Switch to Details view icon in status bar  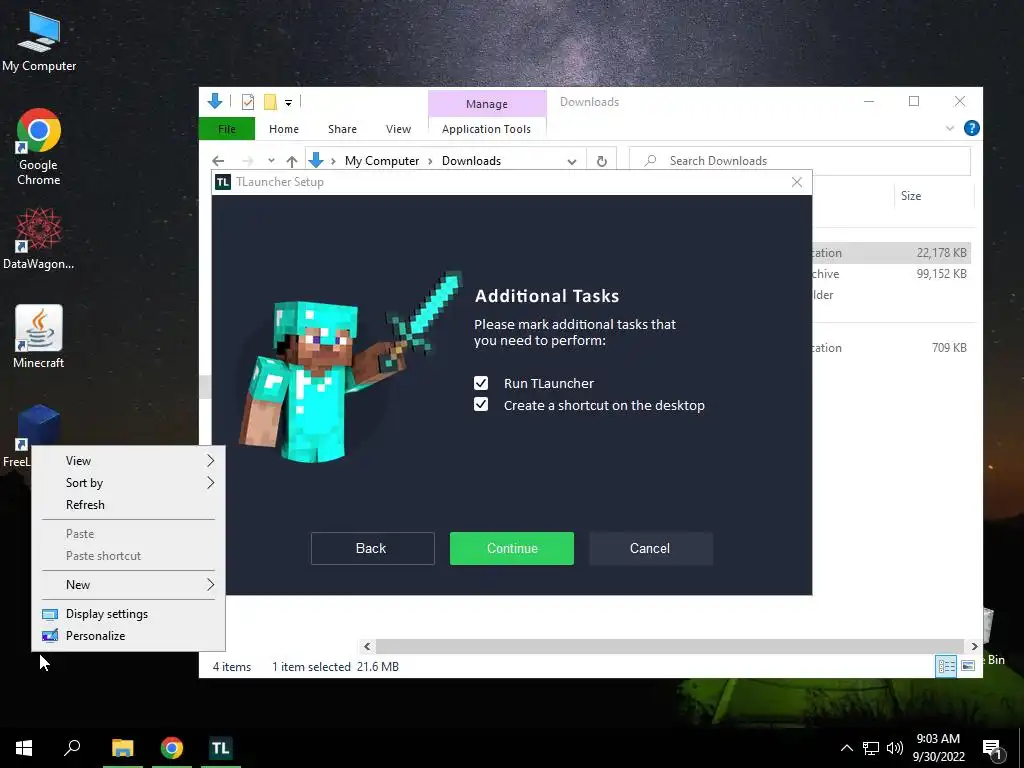pyautogui.click(x=946, y=666)
